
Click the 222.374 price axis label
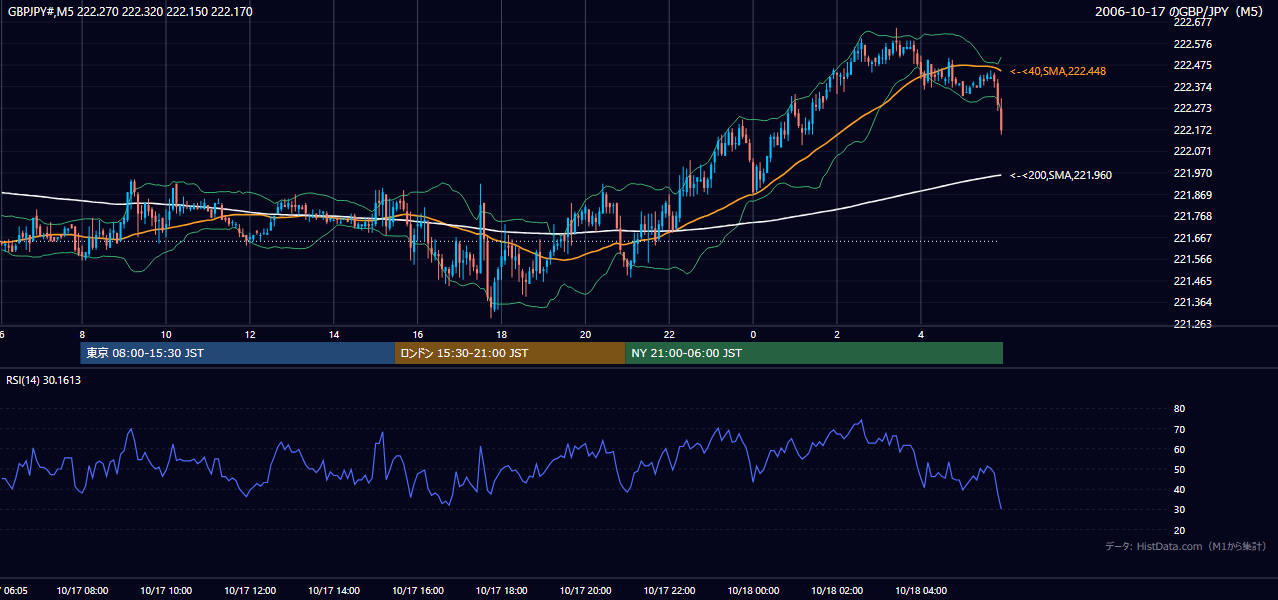coord(1192,87)
